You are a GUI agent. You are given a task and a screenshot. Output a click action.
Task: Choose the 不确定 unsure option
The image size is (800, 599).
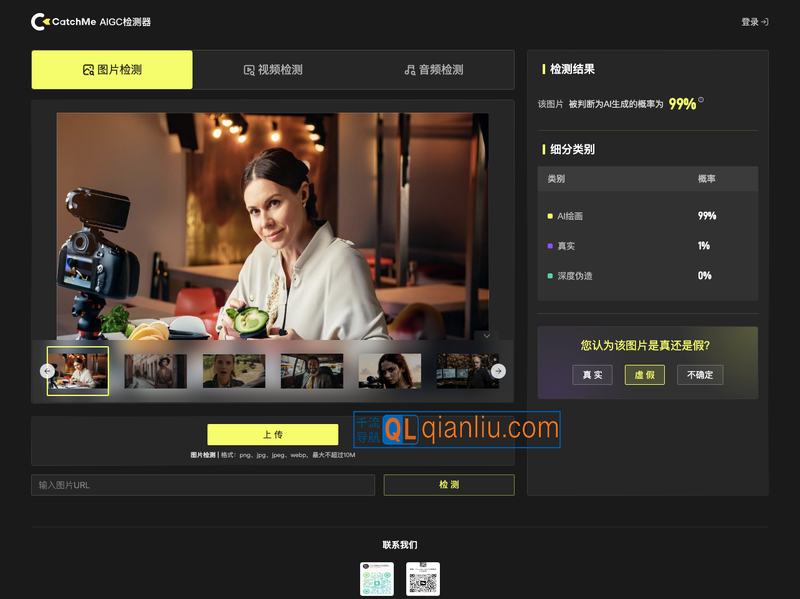(700, 375)
